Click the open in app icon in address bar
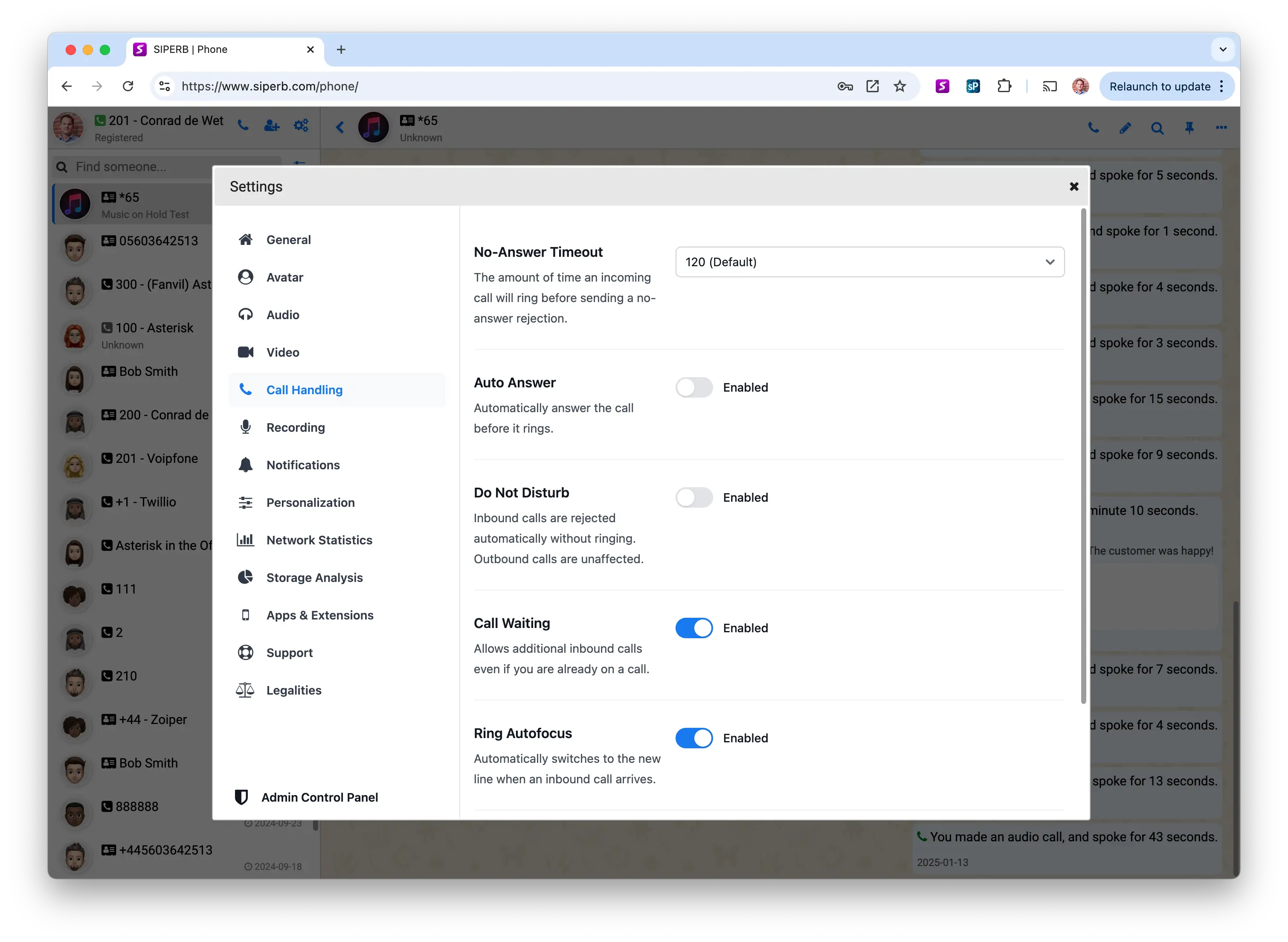Screen dimensions: 1288x942 [x=873, y=86]
